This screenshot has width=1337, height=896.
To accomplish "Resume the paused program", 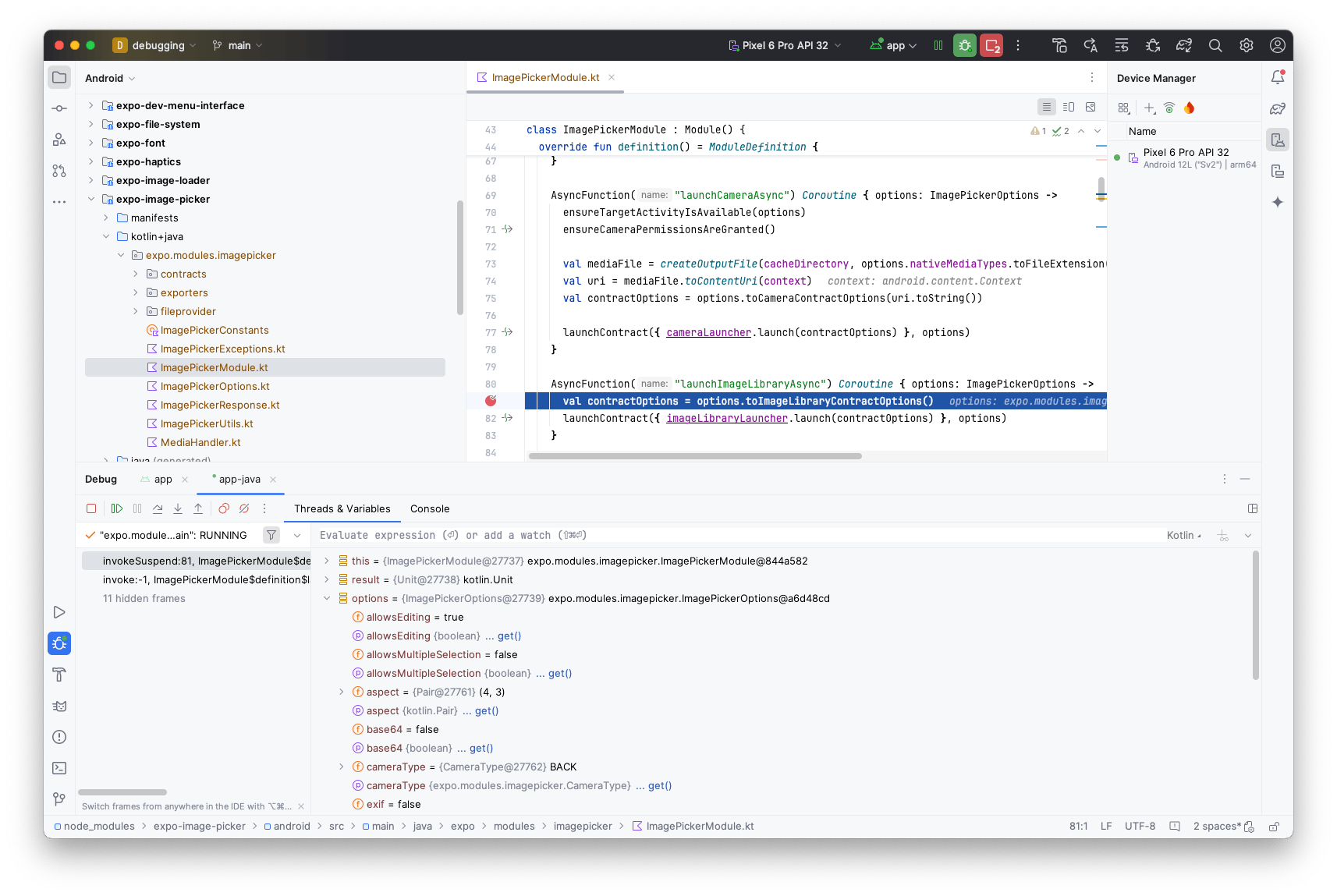I will click(116, 508).
